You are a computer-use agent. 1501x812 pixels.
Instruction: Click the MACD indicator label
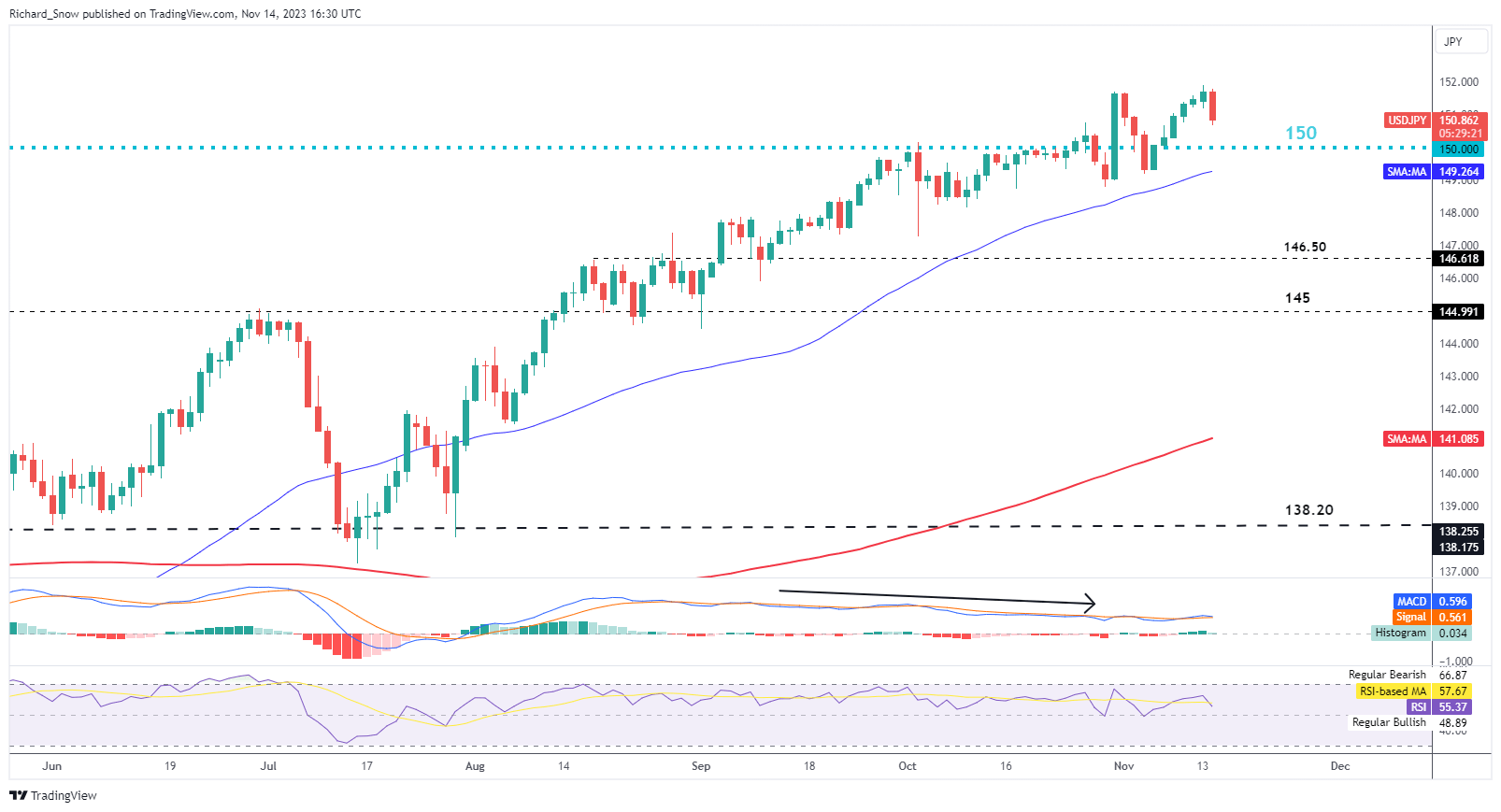coord(1411,602)
